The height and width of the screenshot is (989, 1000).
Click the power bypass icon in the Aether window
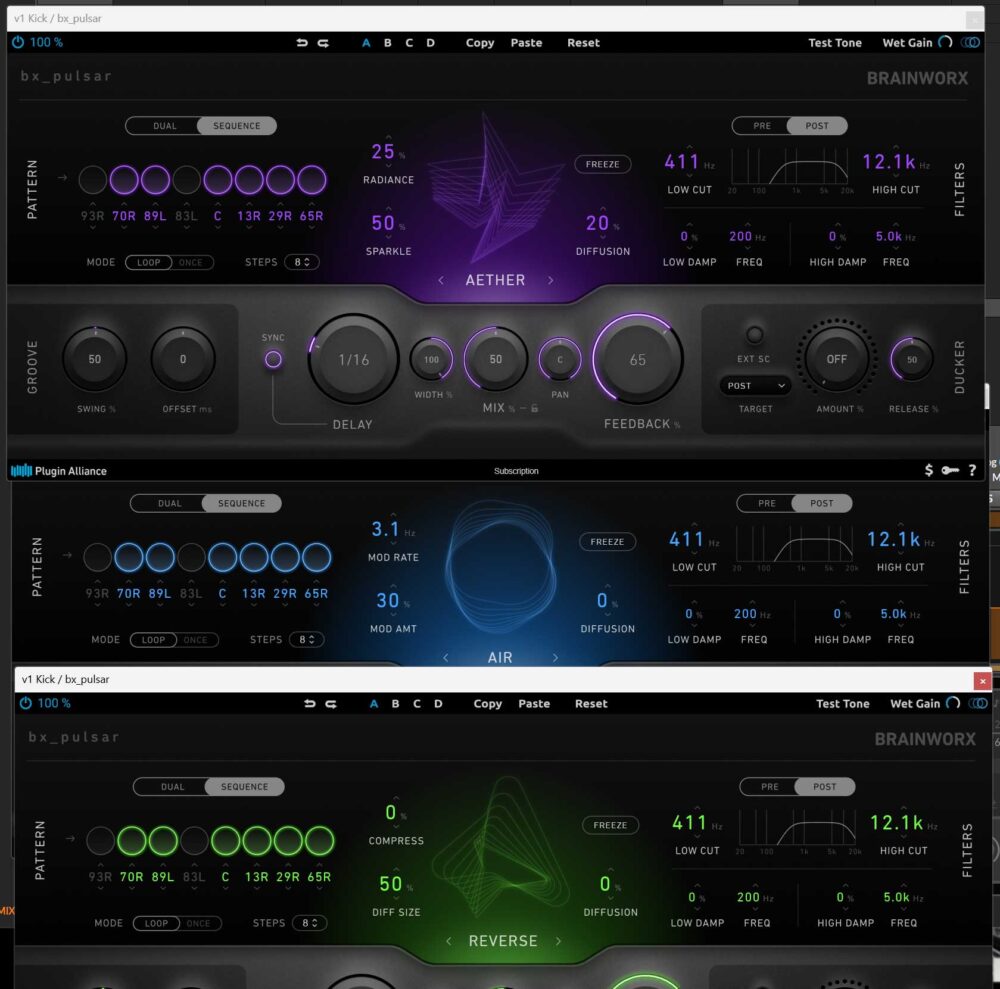(18, 42)
